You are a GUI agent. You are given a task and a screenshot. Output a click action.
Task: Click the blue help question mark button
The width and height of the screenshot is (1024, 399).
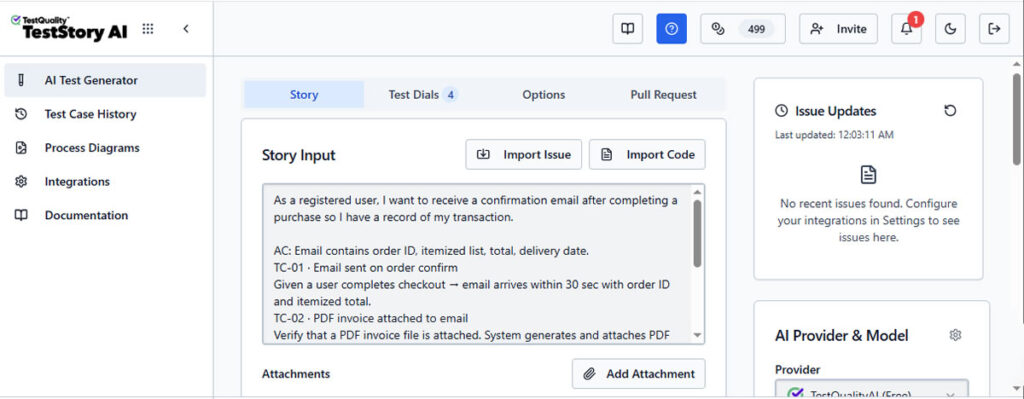671,29
